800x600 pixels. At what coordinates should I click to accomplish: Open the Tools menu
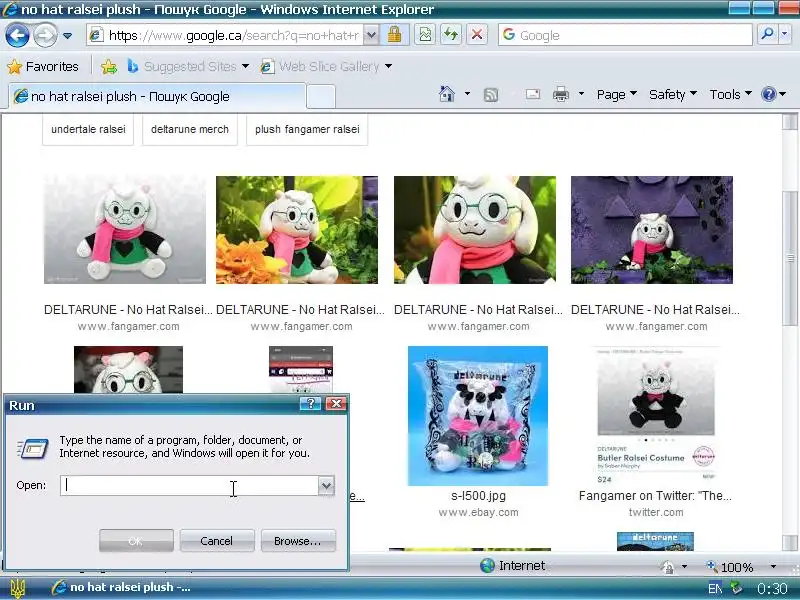(730, 94)
